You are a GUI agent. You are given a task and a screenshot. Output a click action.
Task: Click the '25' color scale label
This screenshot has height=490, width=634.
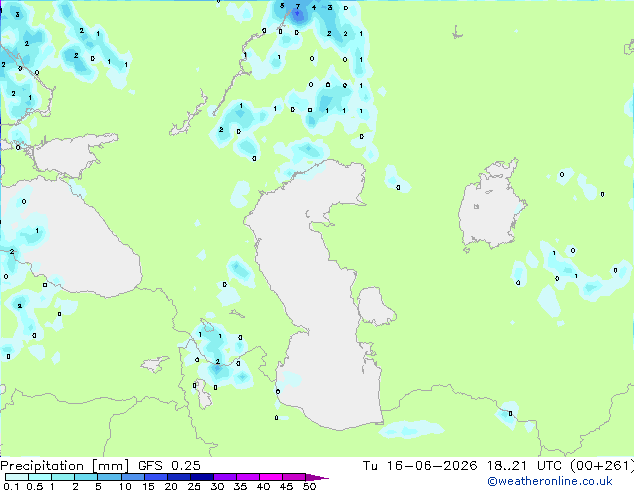[194, 486]
